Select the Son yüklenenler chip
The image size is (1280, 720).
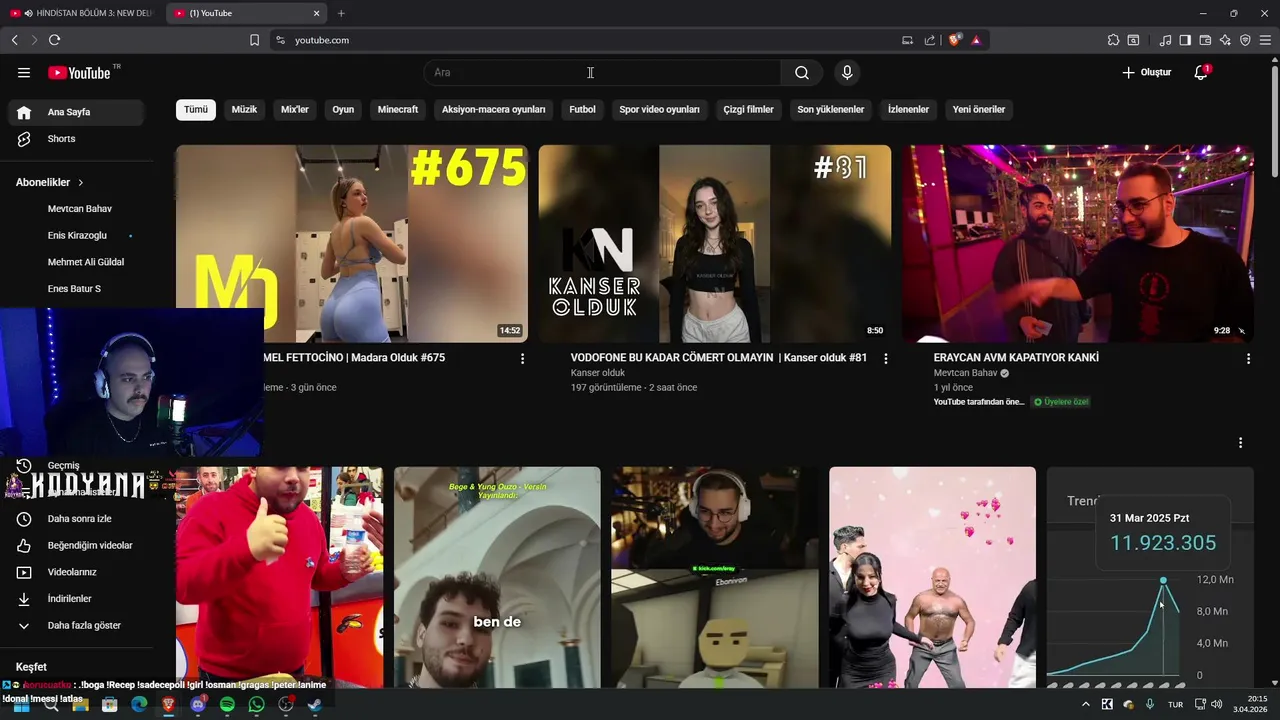[x=831, y=109]
